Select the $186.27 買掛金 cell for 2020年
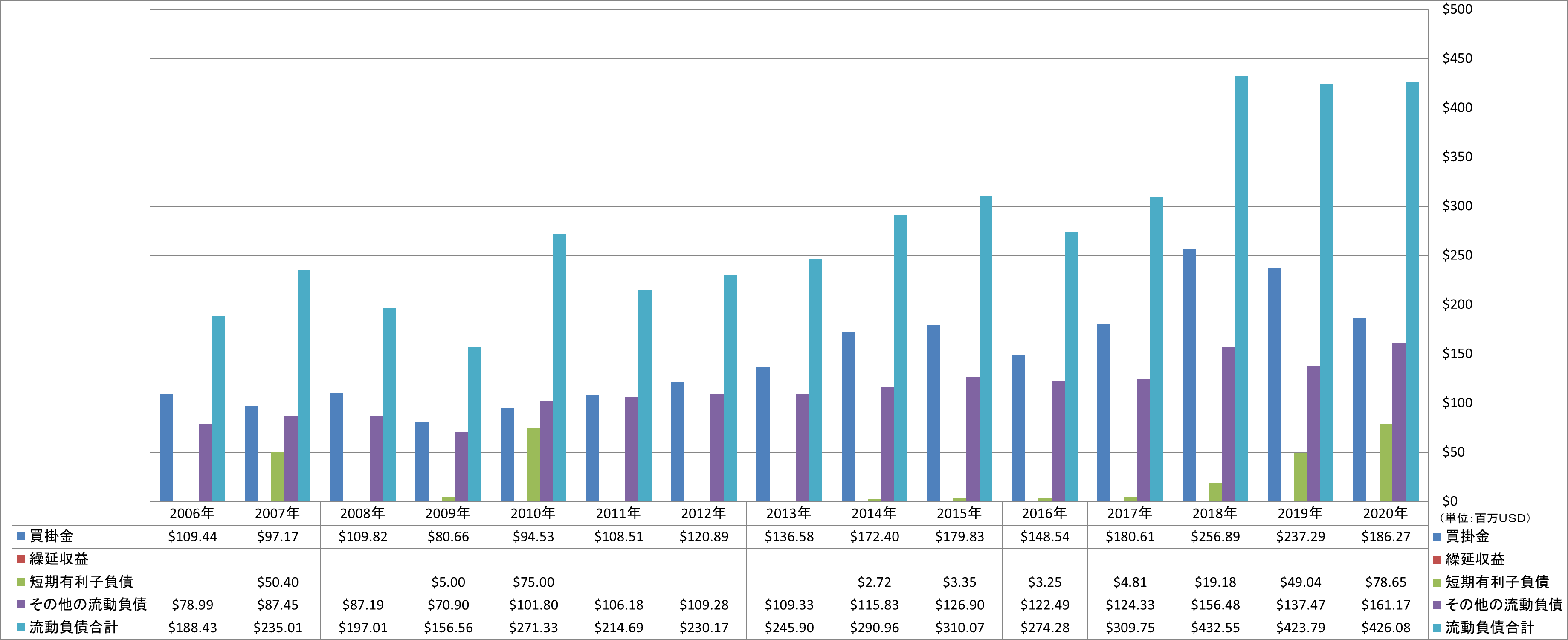 click(x=1385, y=537)
